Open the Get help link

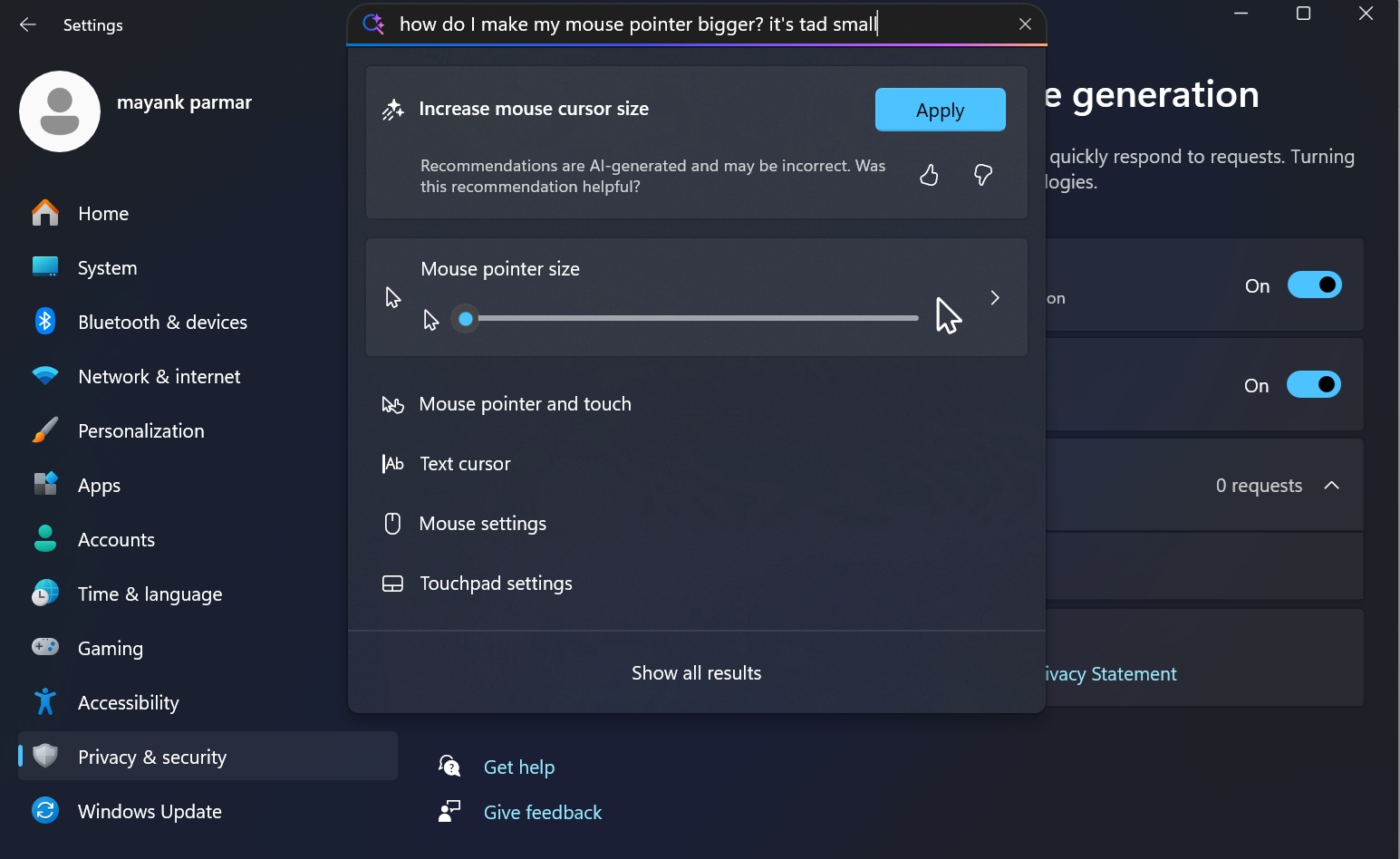(519, 767)
